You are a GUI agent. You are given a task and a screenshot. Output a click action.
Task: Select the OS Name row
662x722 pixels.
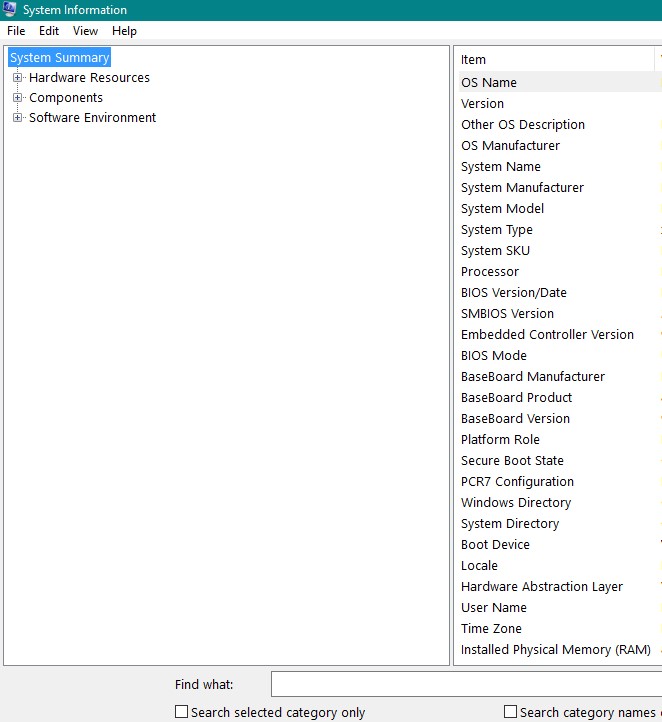point(560,82)
